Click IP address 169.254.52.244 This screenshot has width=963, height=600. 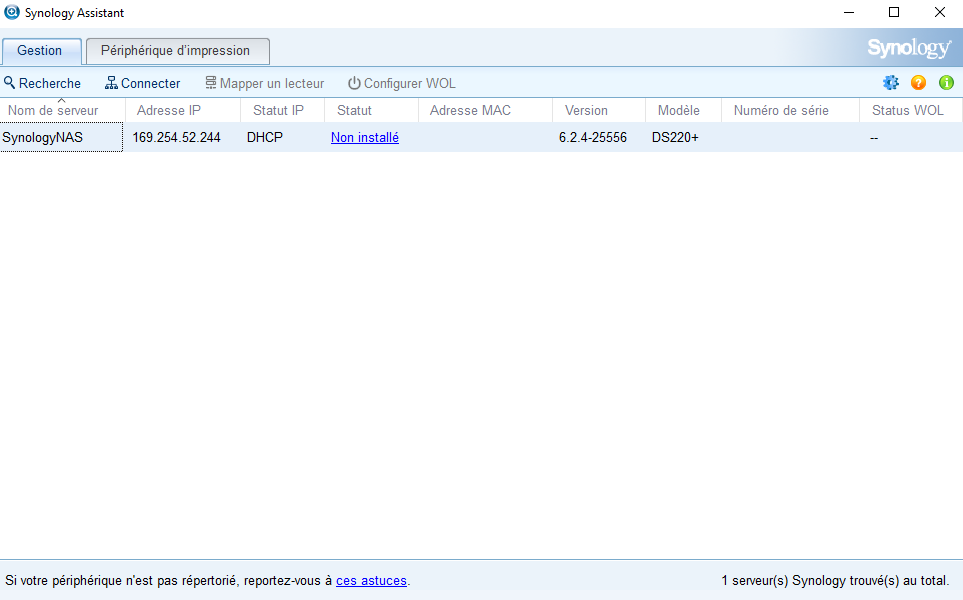pyautogui.click(x=176, y=138)
